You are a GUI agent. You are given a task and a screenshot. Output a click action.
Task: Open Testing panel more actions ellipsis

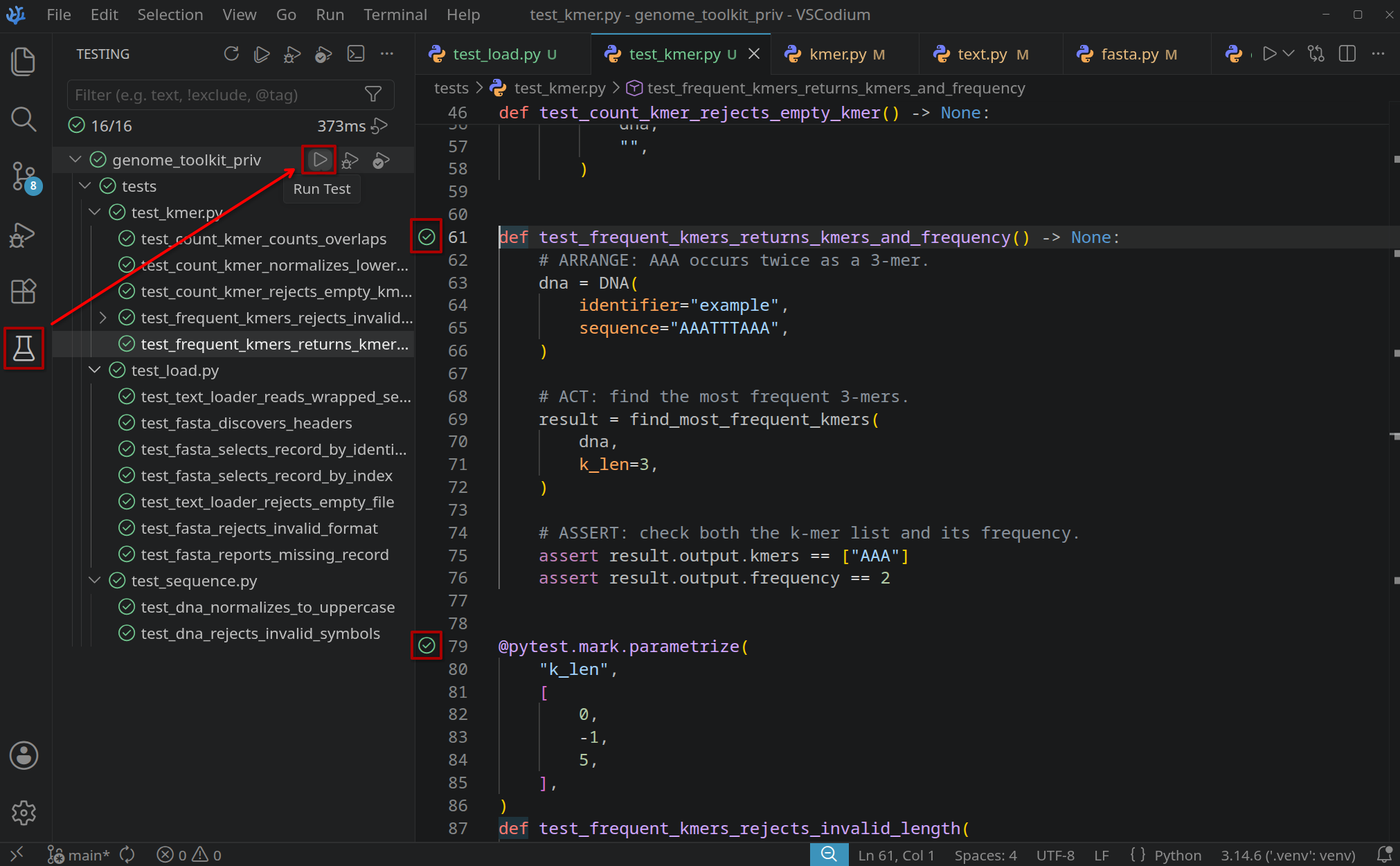[387, 54]
